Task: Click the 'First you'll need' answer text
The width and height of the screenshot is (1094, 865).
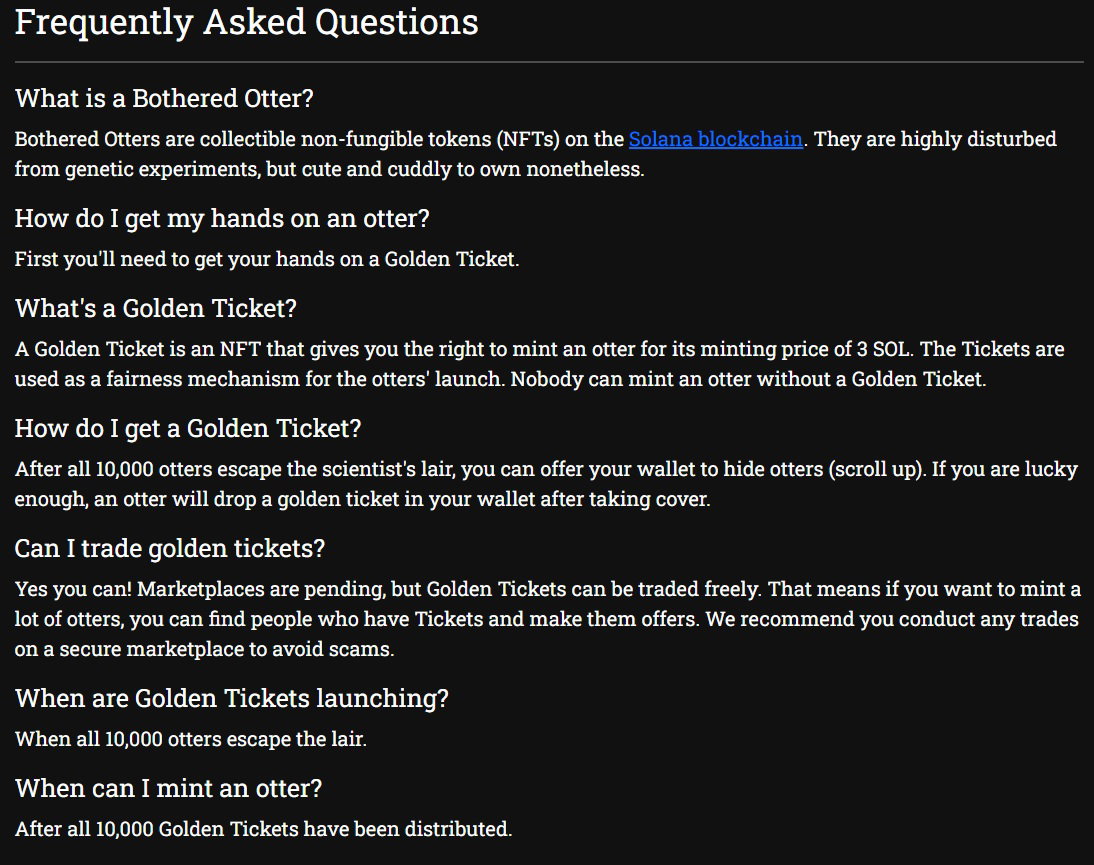Action: [x=267, y=260]
